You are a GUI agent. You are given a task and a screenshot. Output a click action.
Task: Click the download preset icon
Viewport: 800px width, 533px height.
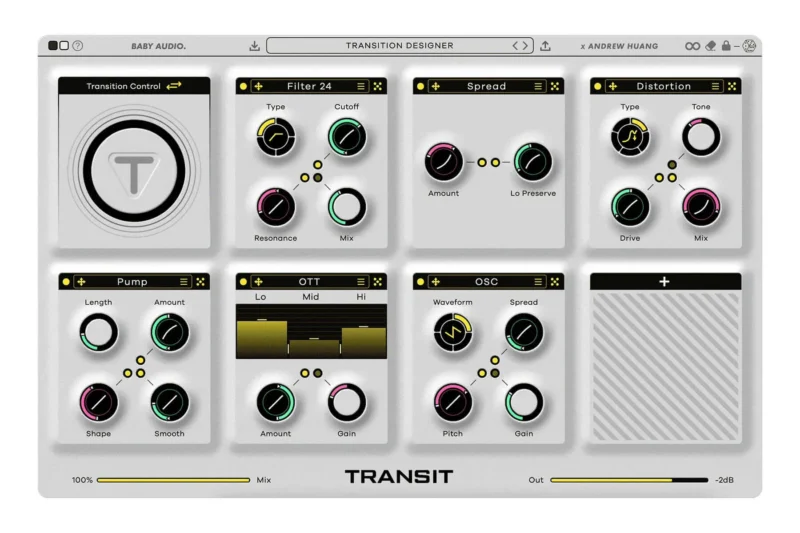point(255,46)
